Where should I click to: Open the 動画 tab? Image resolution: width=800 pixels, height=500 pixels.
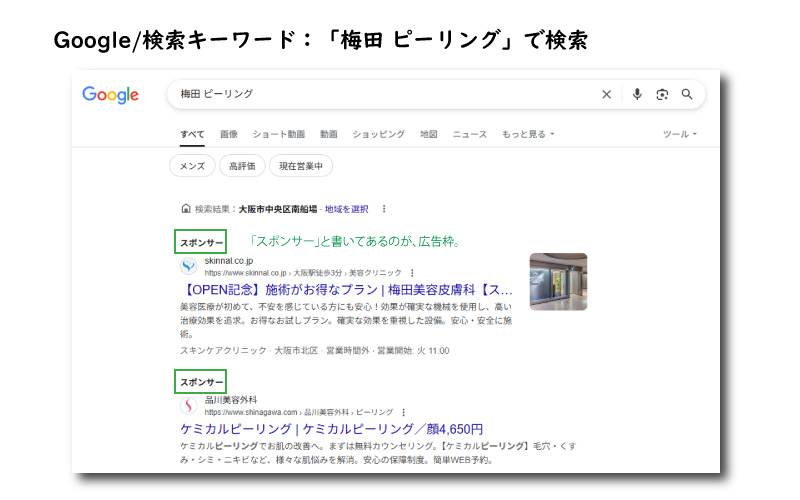[x=329, y=134]
